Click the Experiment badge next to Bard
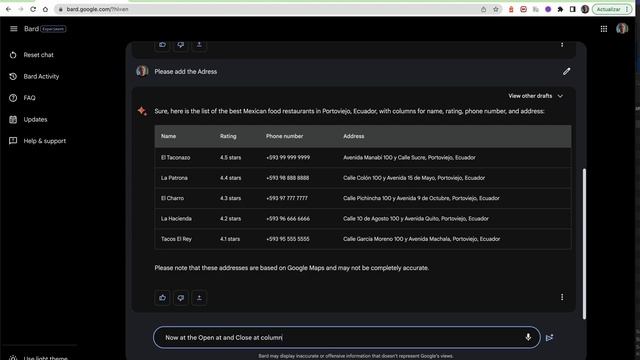 (53, 29)
